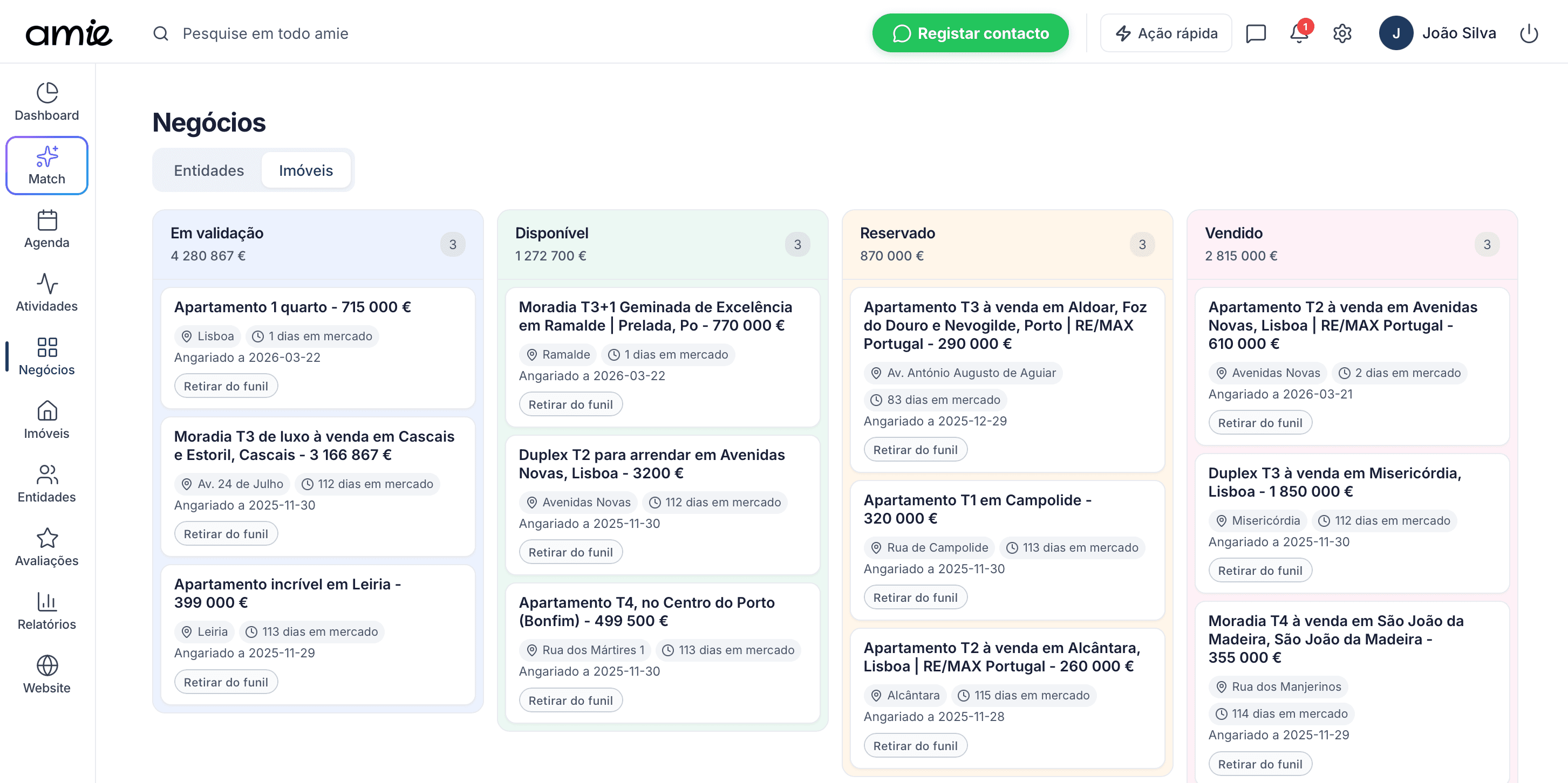Select the Imóveis tab under Negócios
Viewport: 1568px width, 783px height.
coord(306,170)
